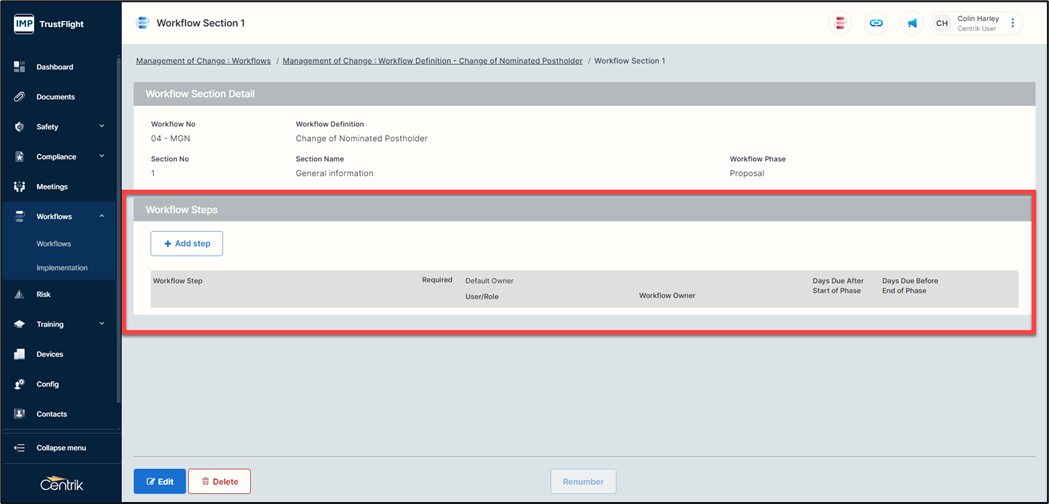Screen dimensions: 1049x504
Task: Expand the Training menu chevron
Action: click(102, 324)
